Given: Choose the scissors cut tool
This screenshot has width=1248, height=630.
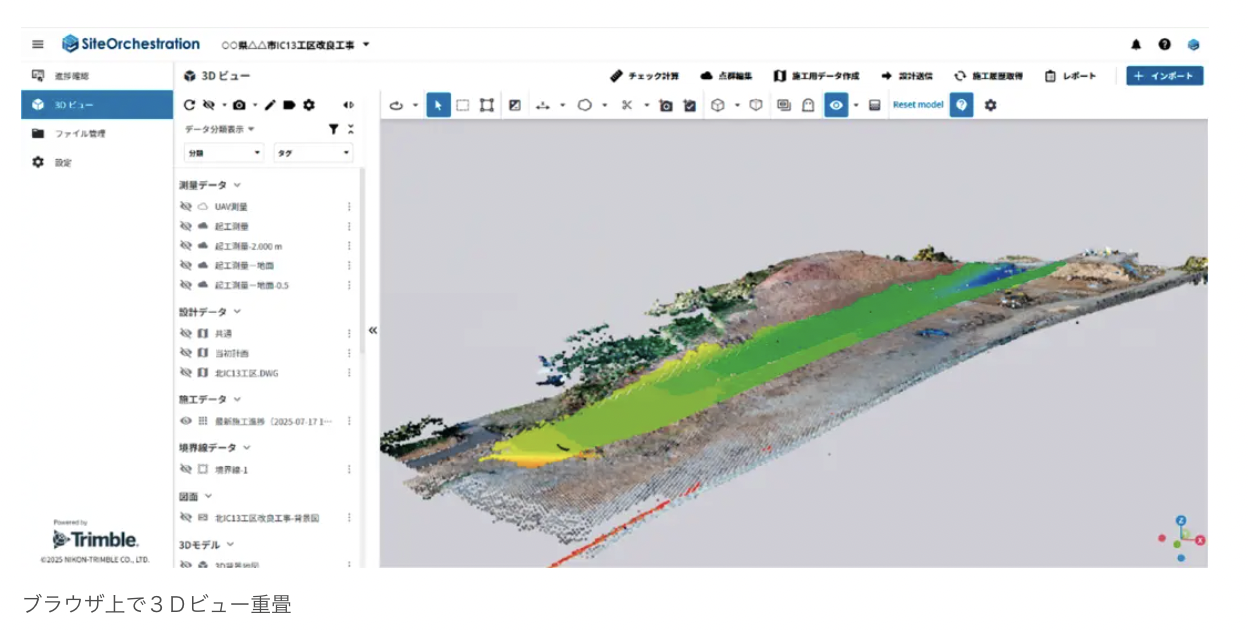Looking at the screenshot, I should click(627, 105).
